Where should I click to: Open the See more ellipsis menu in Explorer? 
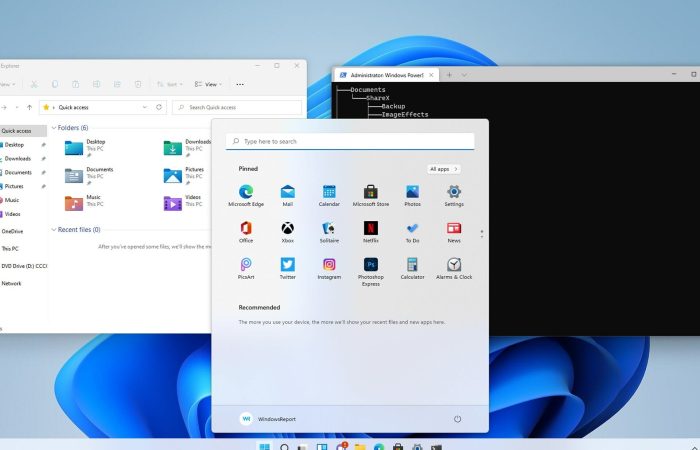point(240,84)
